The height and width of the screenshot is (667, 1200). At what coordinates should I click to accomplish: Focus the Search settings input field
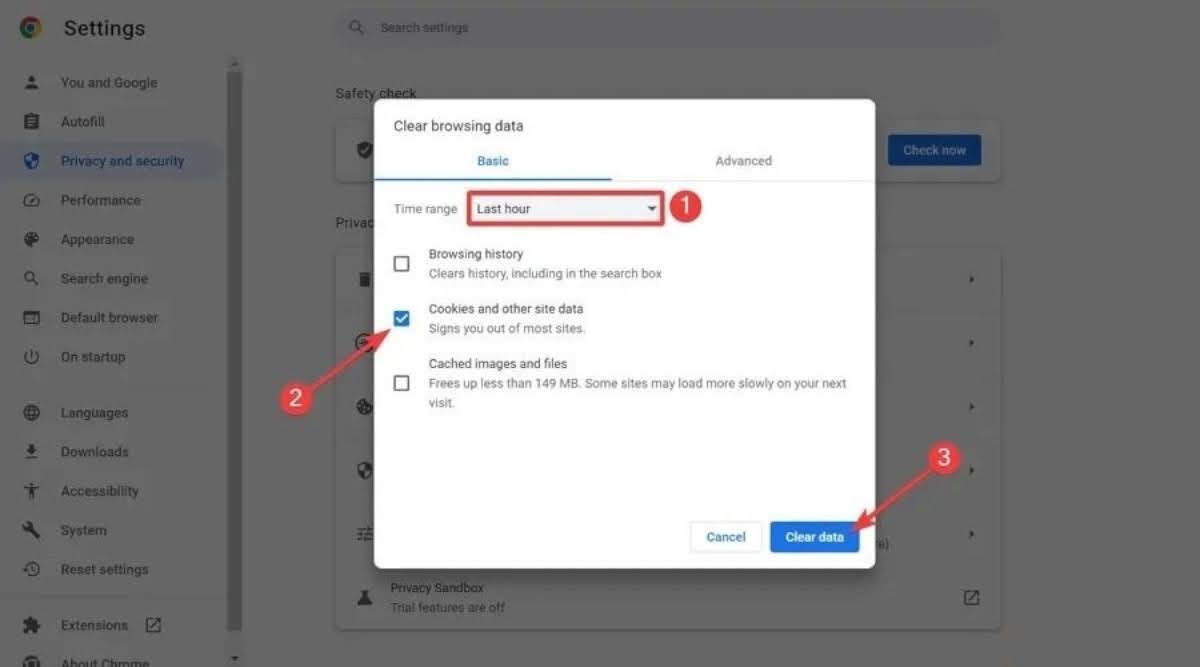click(x=667, y=27)
